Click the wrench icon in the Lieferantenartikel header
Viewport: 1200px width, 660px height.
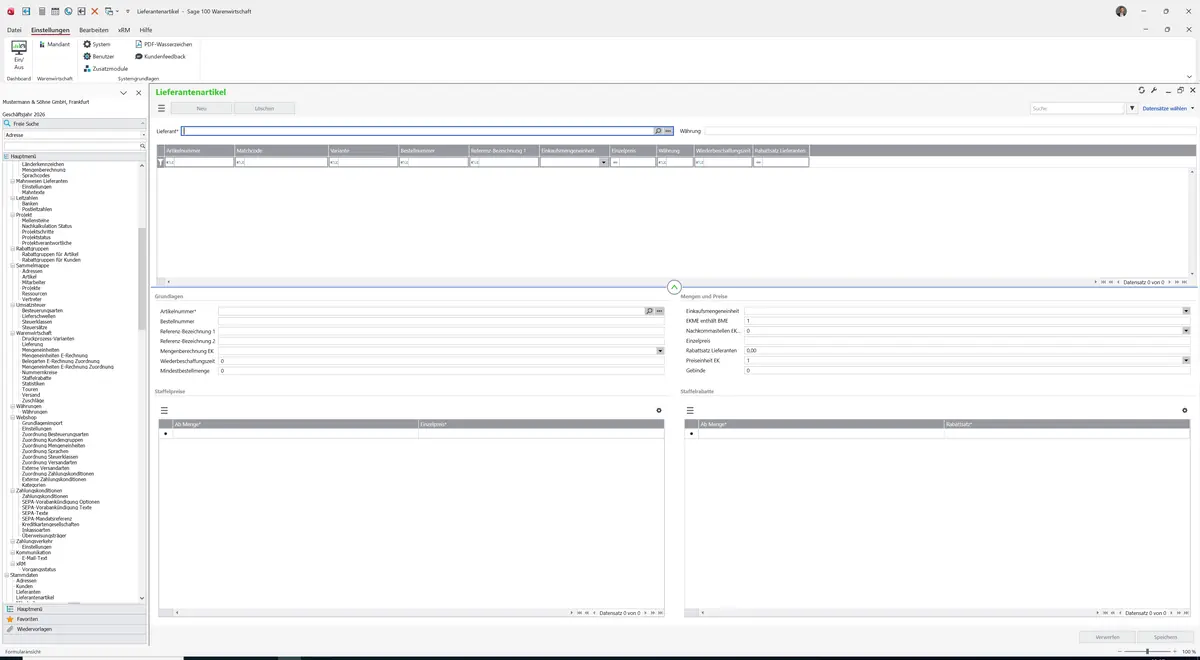[x=1154, y=91]
